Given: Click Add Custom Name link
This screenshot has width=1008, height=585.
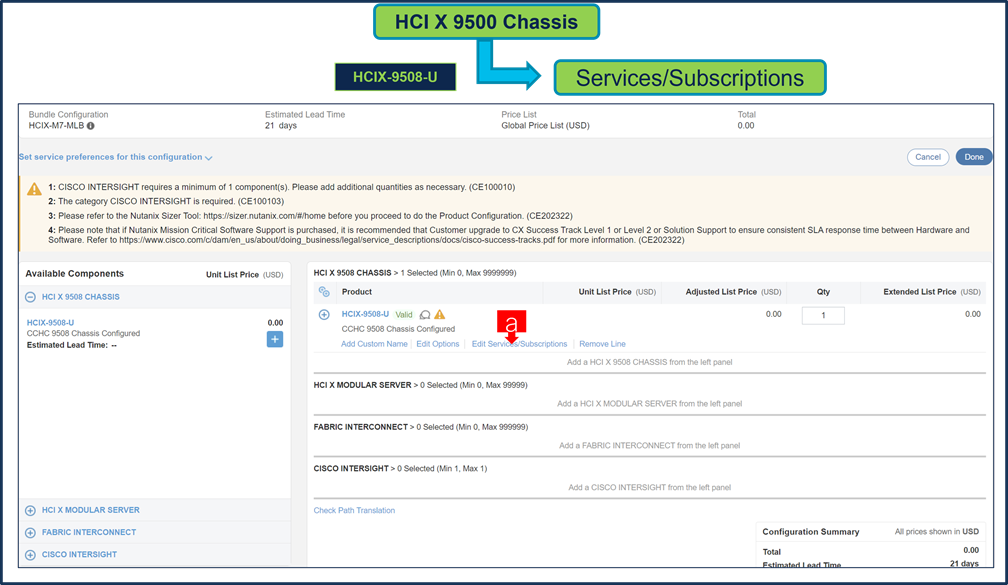Looking at the screenshot, I should click(x=374, y=344).
